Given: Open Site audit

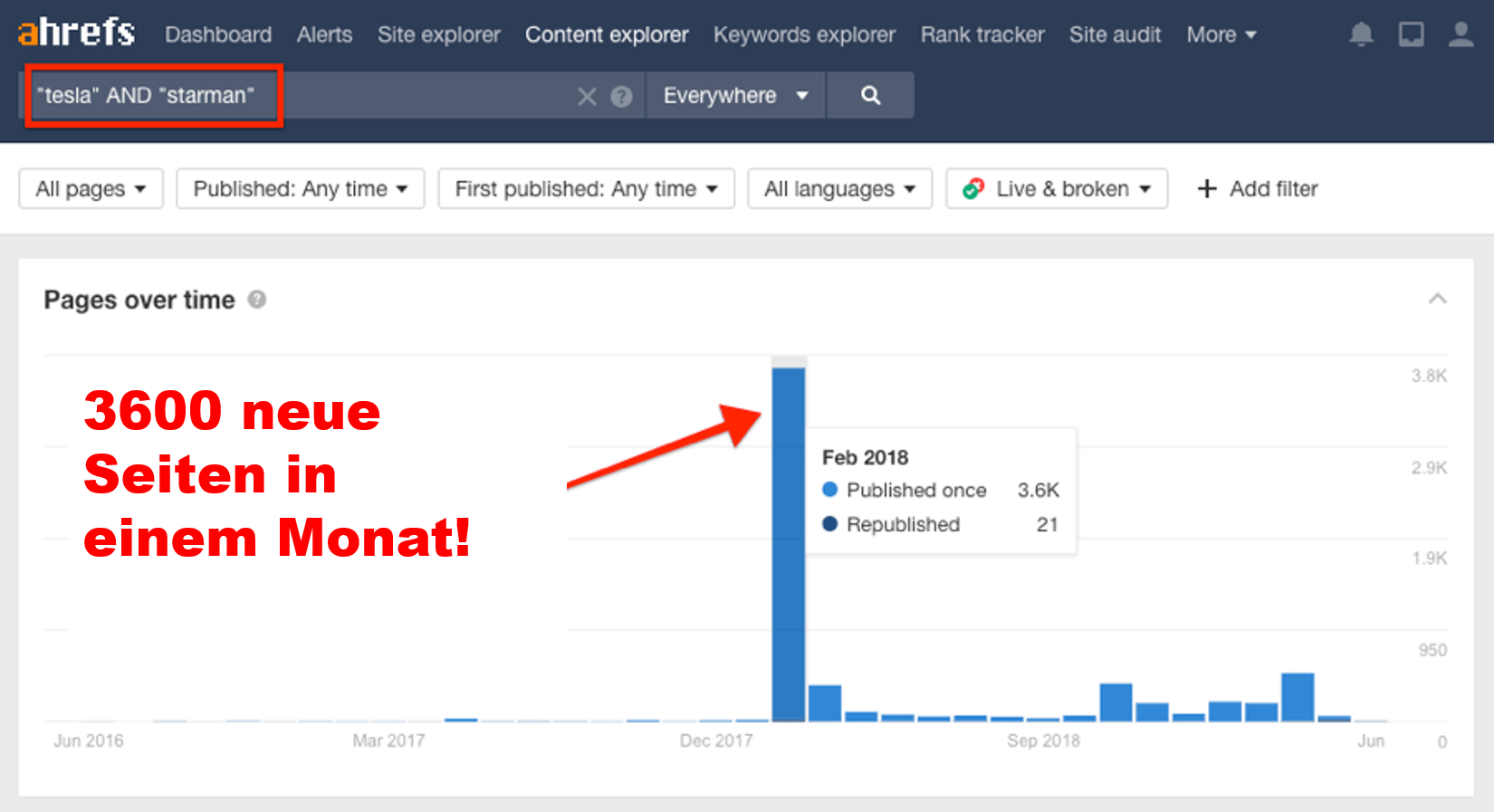Looking at the screenshot, I should coord(1115,34).
